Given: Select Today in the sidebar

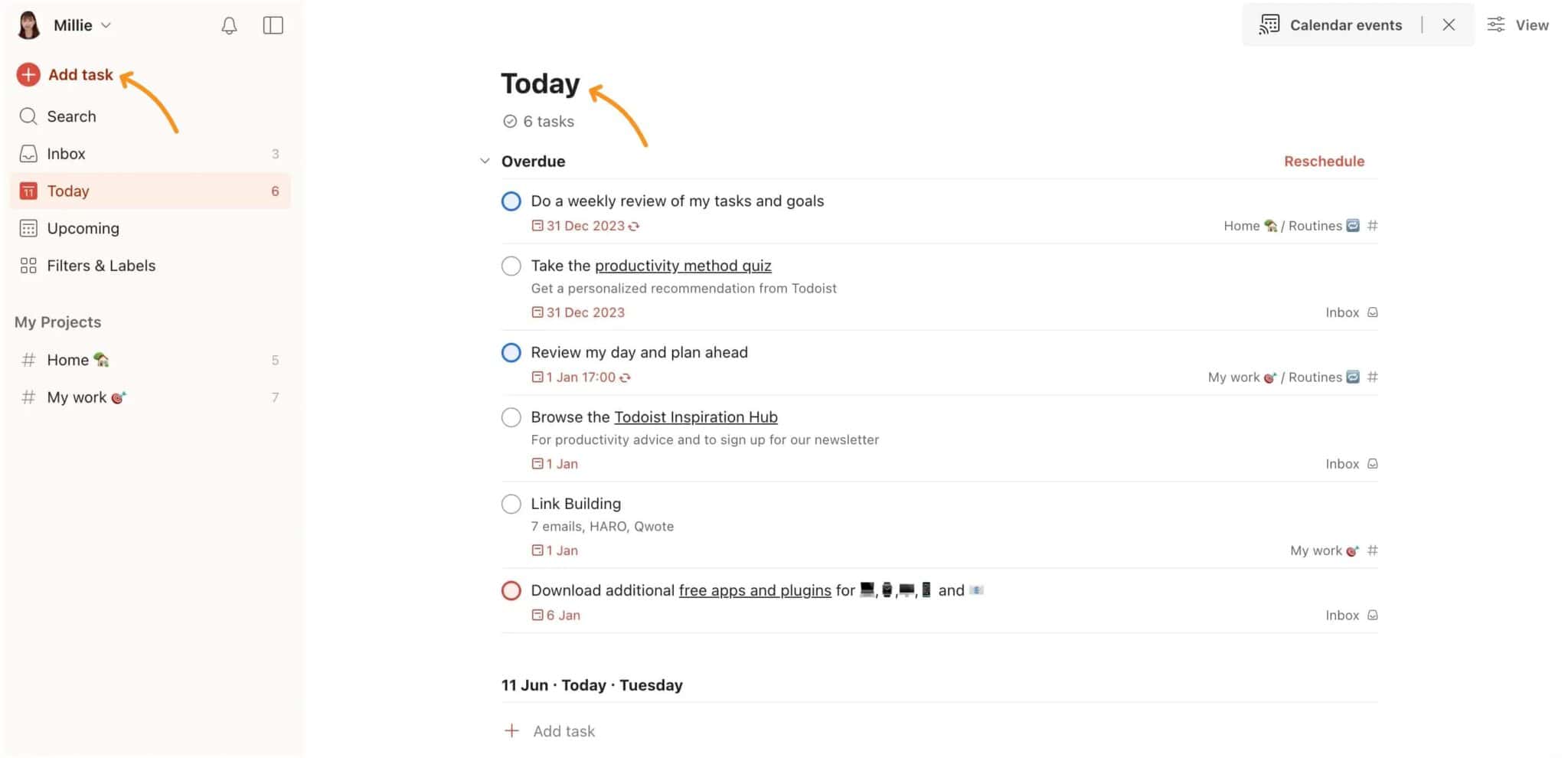Looking at the screenshot, I should 68,191.
